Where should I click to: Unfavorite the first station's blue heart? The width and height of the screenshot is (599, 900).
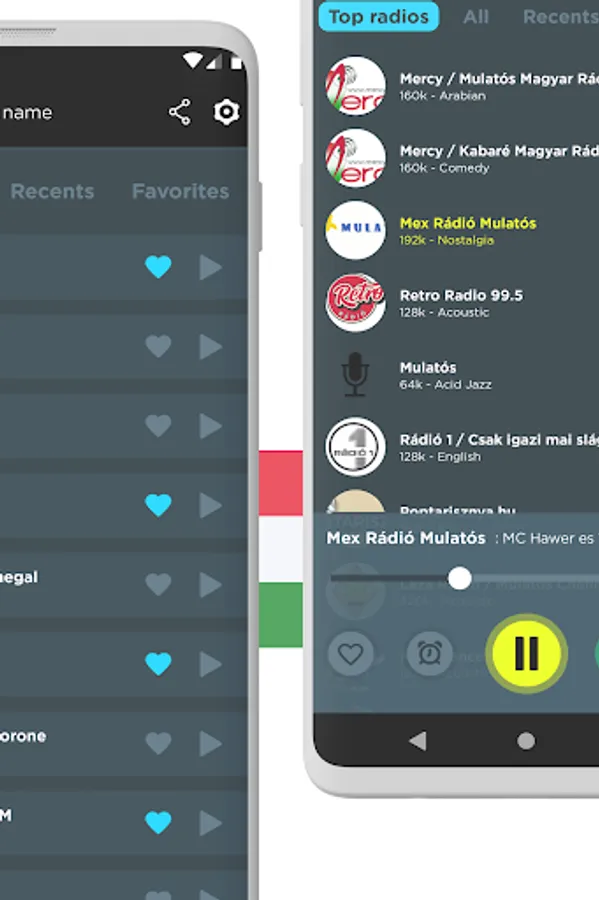tap(158, 267)
